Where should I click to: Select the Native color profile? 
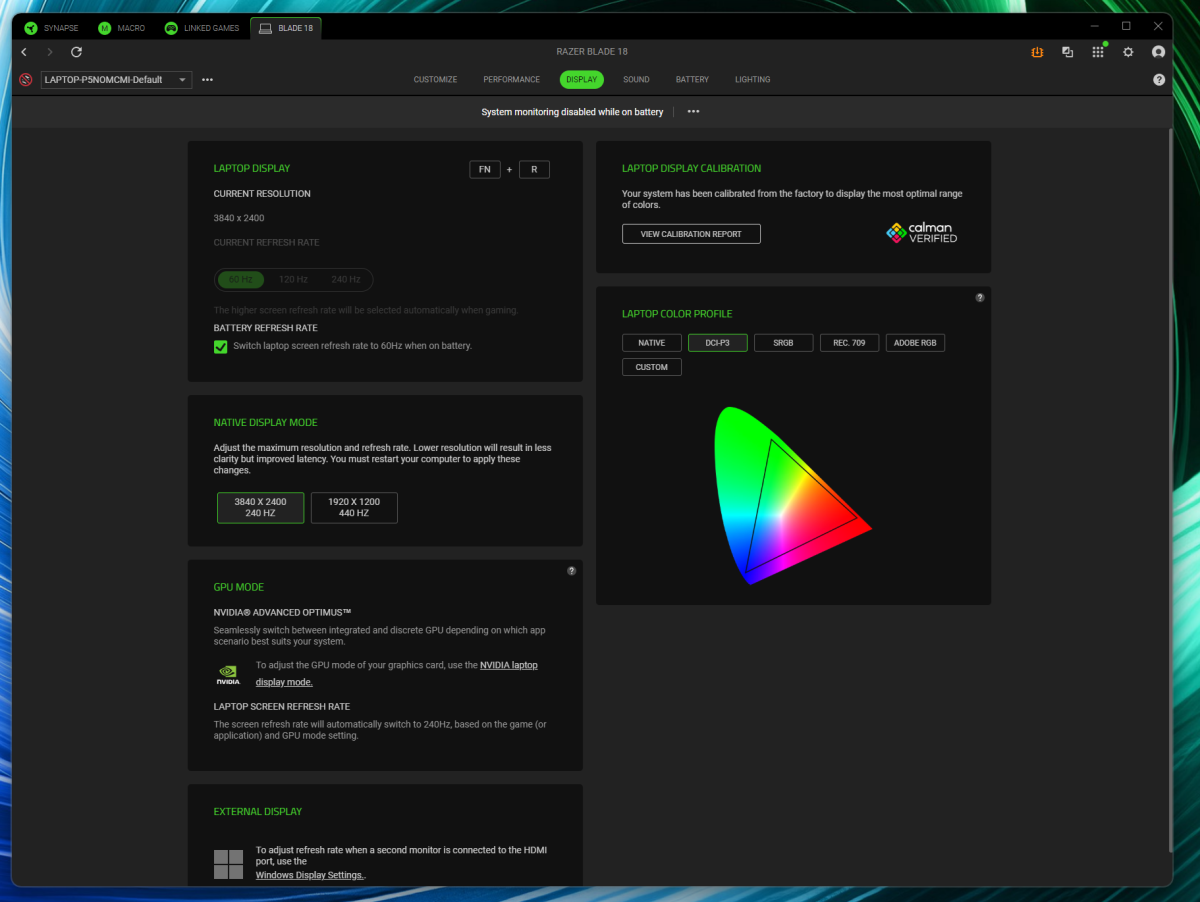[651, 343]
